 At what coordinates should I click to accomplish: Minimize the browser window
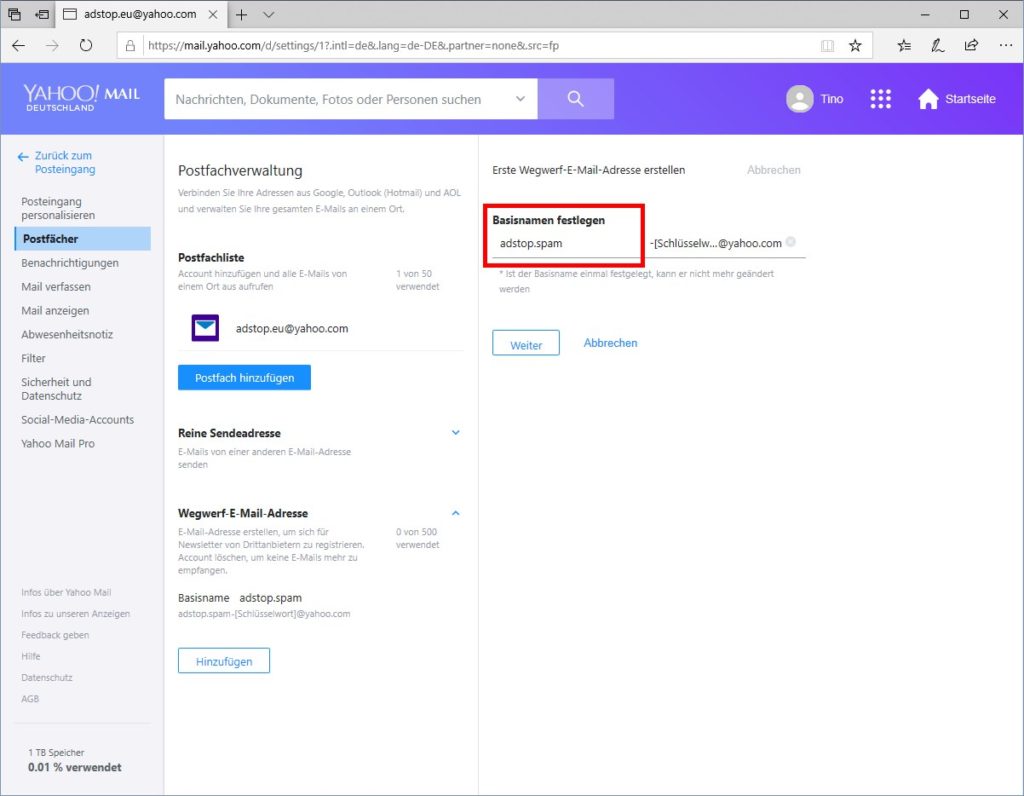(925, 14)
